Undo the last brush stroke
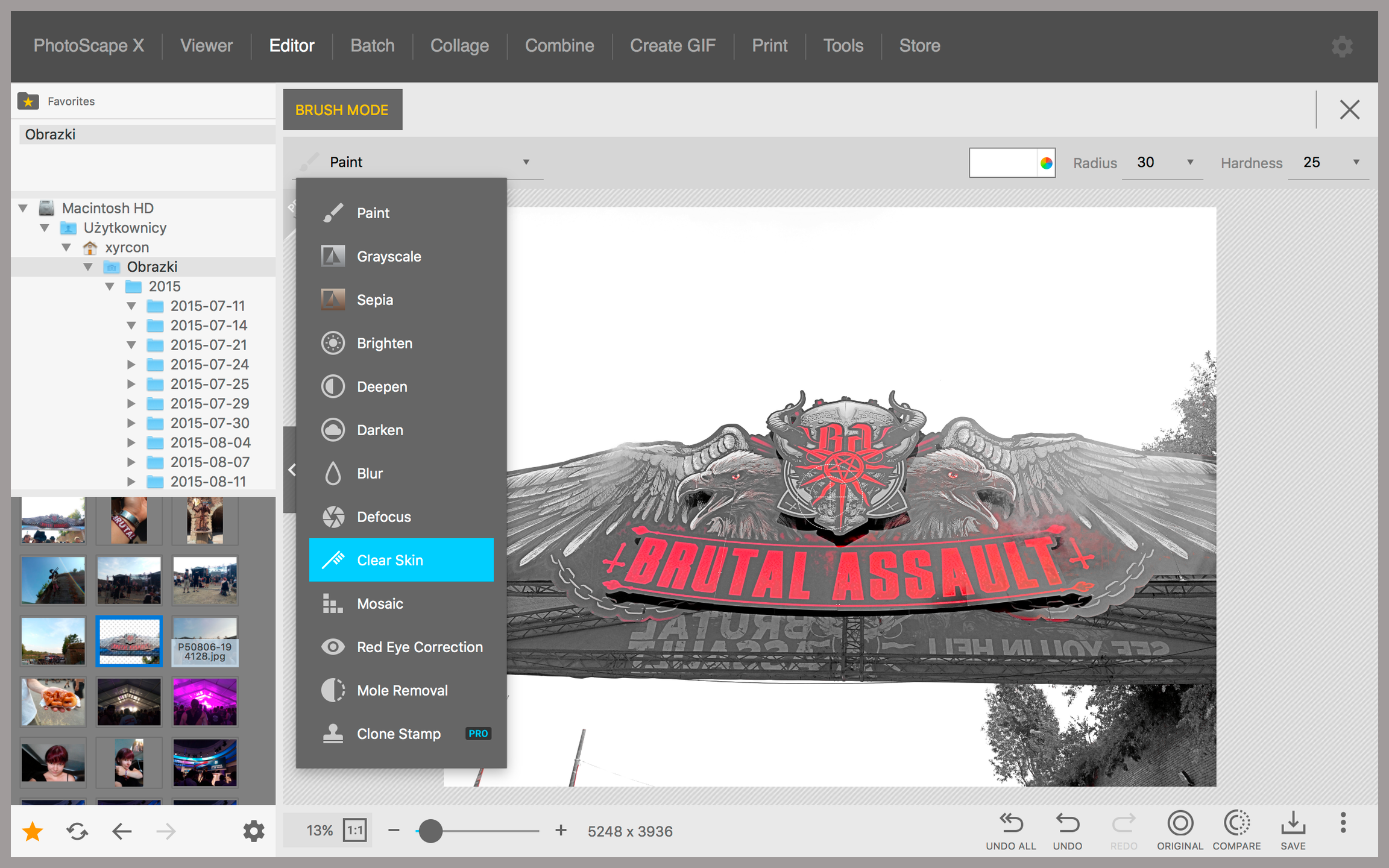Viewport: 1389px width, 868px height. [x=1067, y=831]
